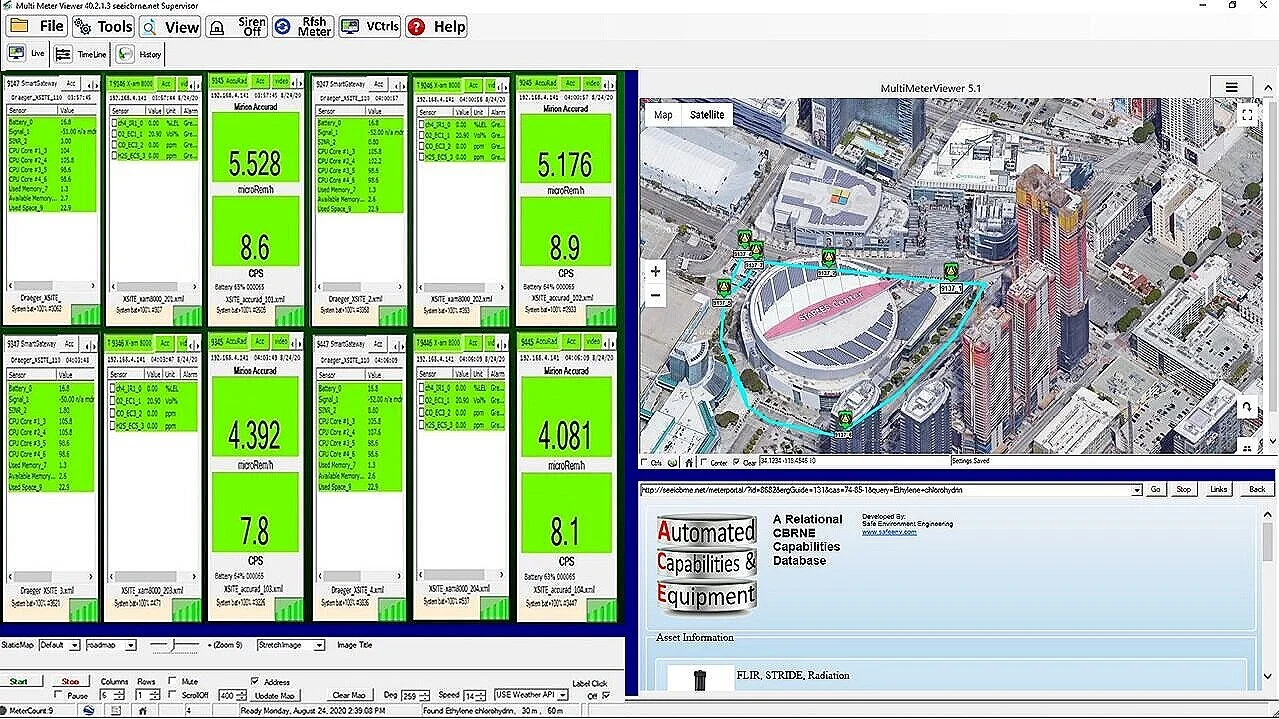Open the View toolbar icon

click(170, 26)
